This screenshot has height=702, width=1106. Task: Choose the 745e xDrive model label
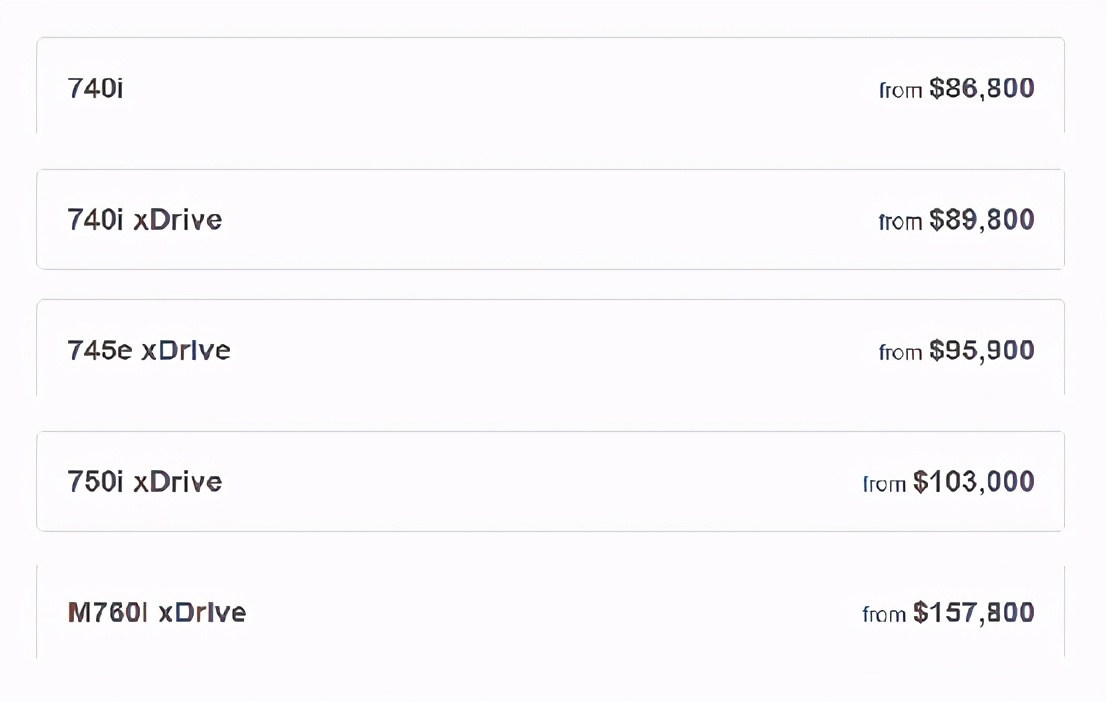coord(148,351)
